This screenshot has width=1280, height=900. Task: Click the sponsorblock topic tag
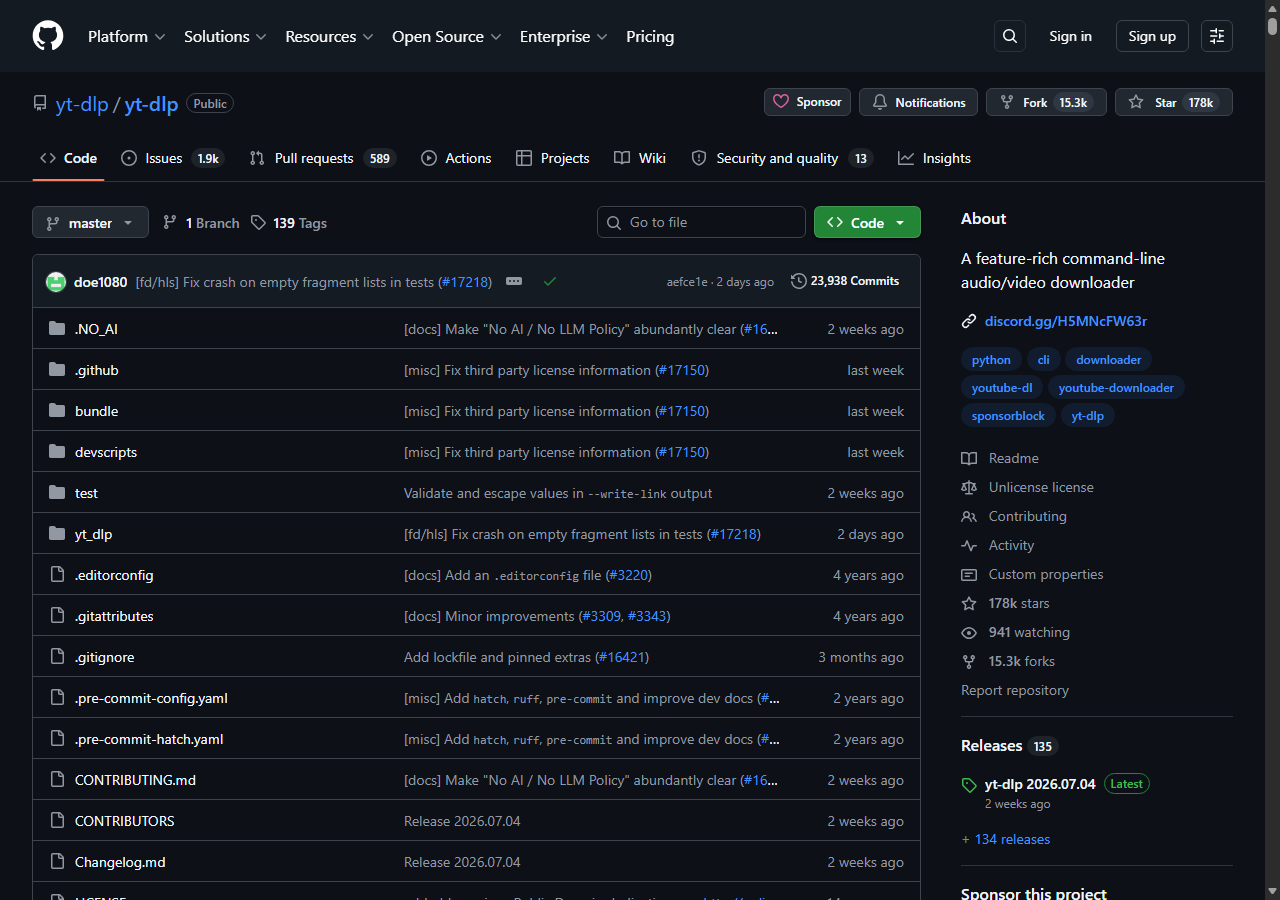click(1008, 416)
